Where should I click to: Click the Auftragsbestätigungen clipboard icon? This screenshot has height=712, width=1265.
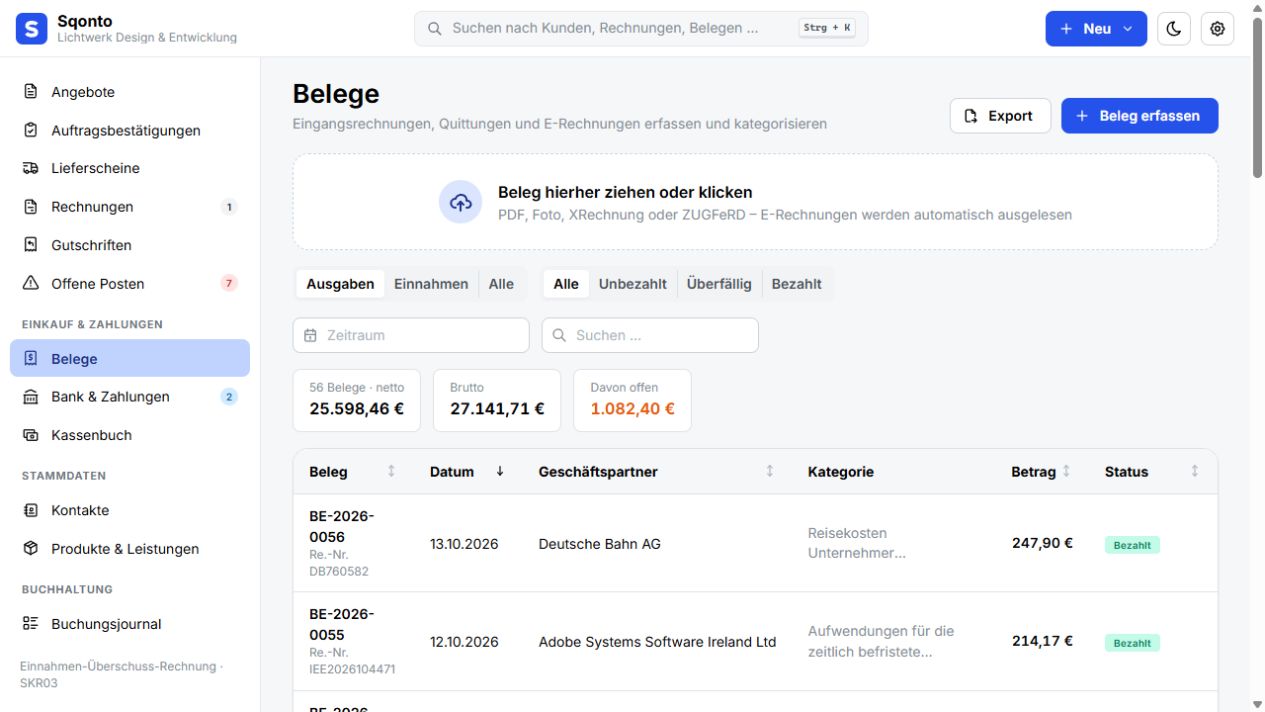[x=31, y=130]
